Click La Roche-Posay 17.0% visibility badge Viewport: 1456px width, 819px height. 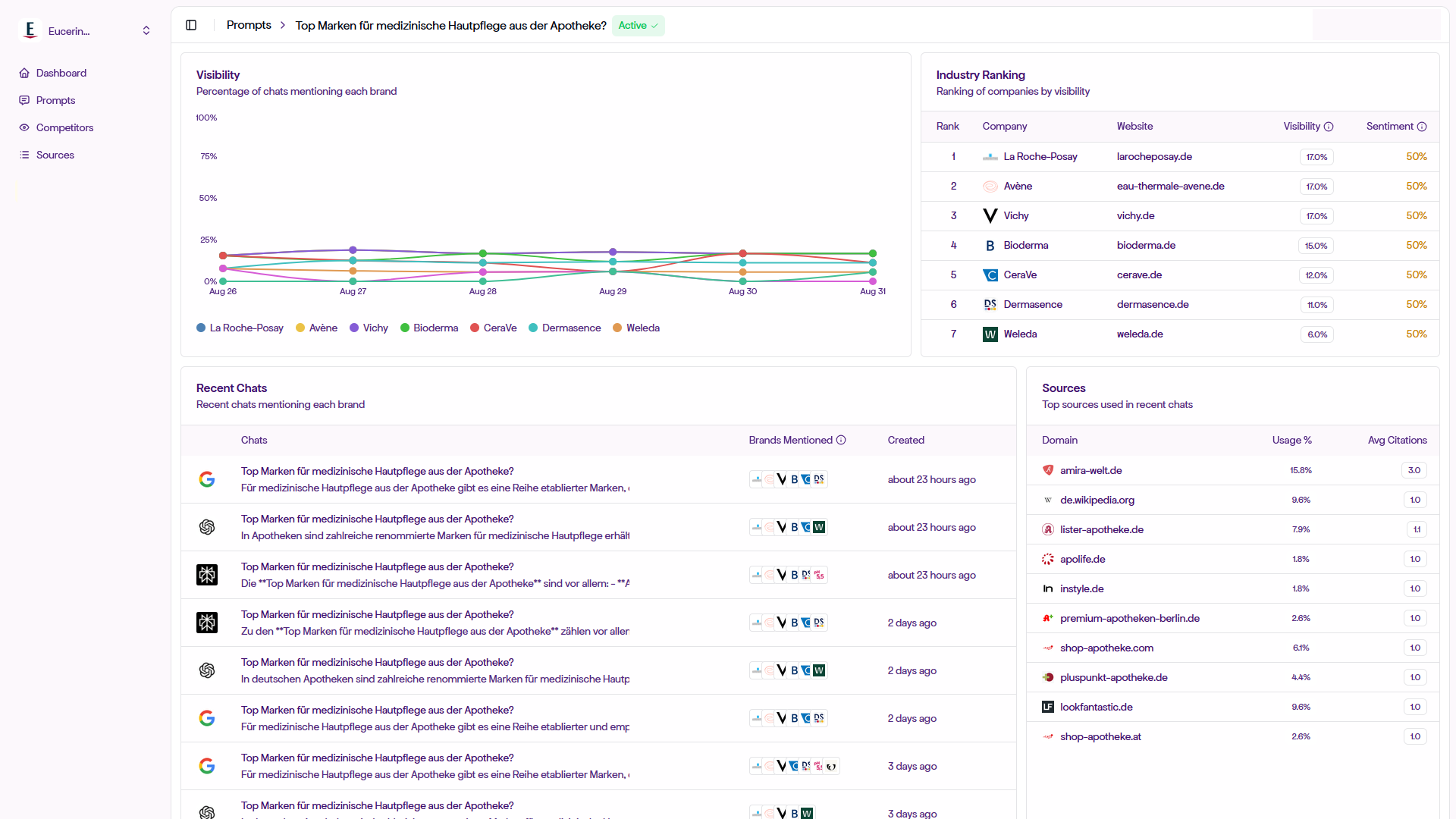tap(1316, 157)
